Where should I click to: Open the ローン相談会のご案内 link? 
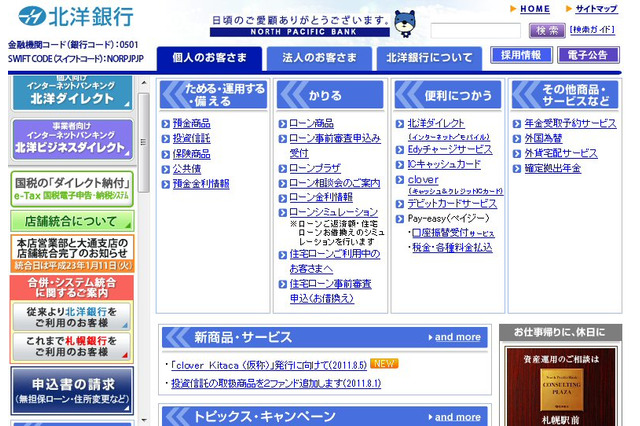[334, 184]
